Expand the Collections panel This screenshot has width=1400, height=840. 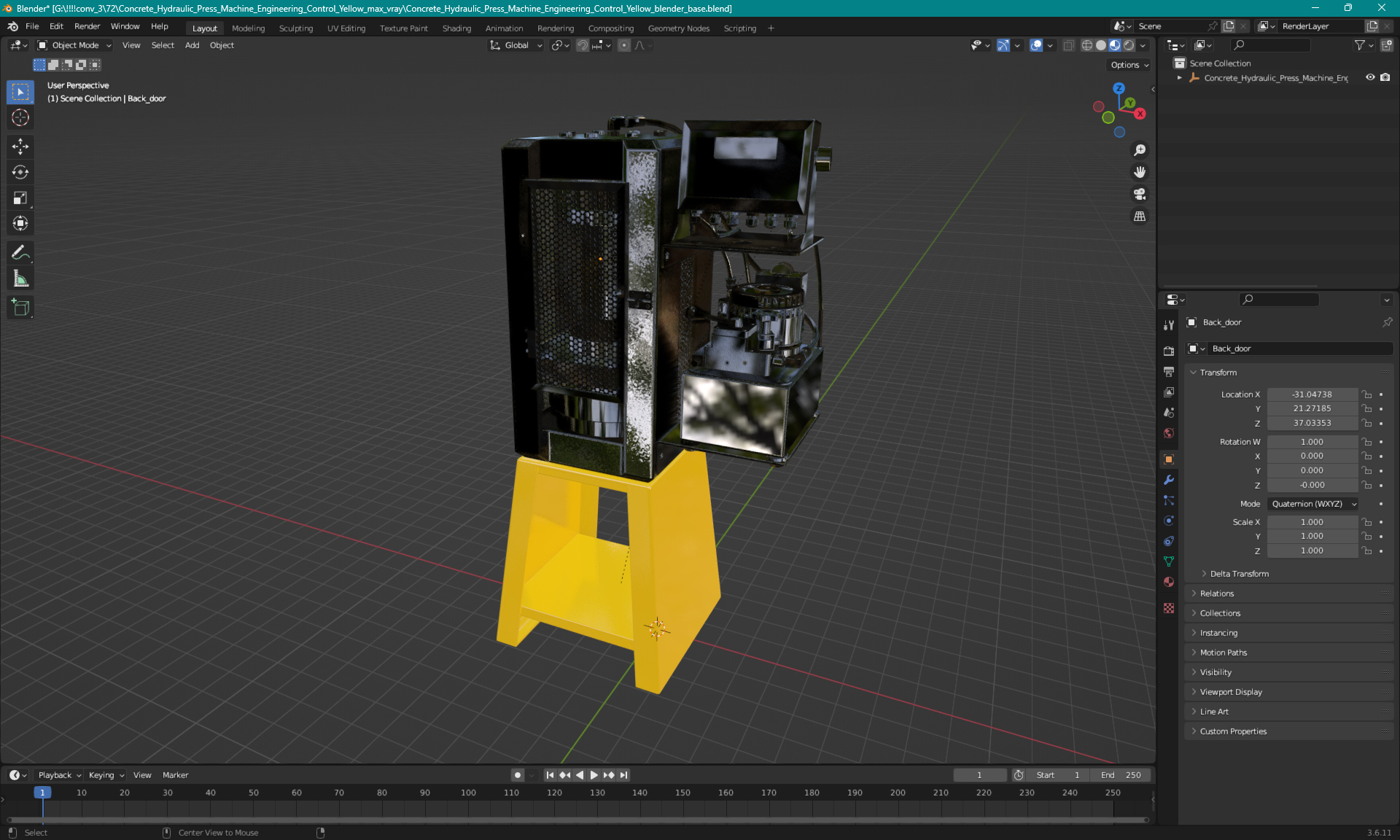click(x=1219, y=613)
